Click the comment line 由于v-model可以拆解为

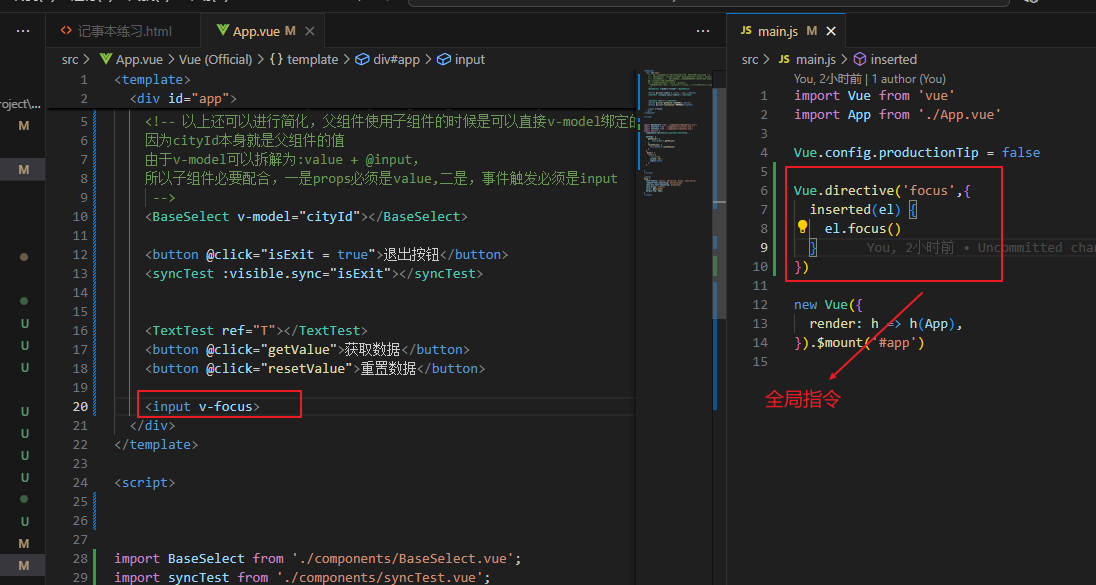tap(282, 159)
